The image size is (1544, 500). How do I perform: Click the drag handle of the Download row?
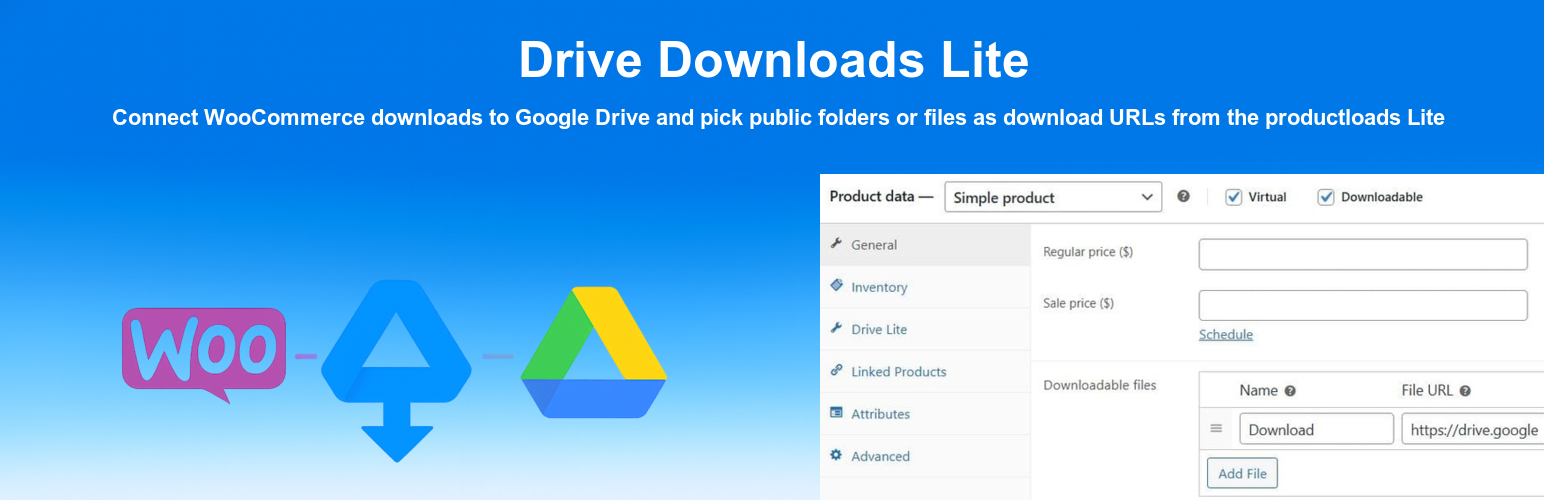point(1217,429)
